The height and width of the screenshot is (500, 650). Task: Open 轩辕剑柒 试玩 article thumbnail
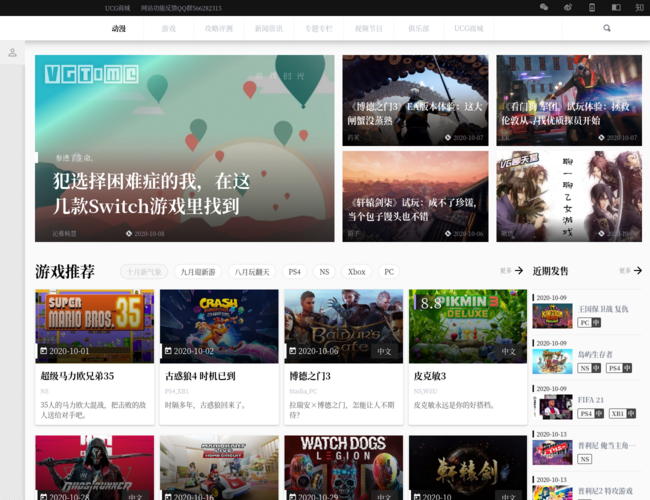(415, 197)
